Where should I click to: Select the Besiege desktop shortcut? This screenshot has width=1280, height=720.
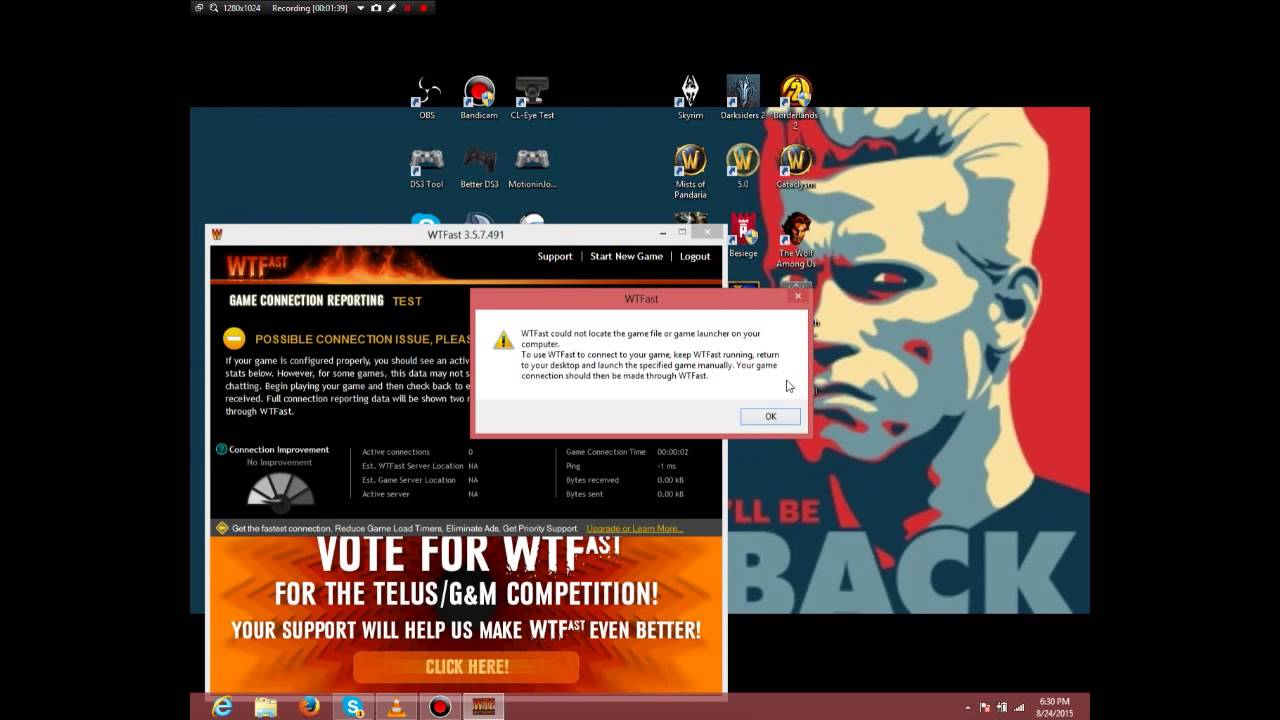tap(743, 237)
